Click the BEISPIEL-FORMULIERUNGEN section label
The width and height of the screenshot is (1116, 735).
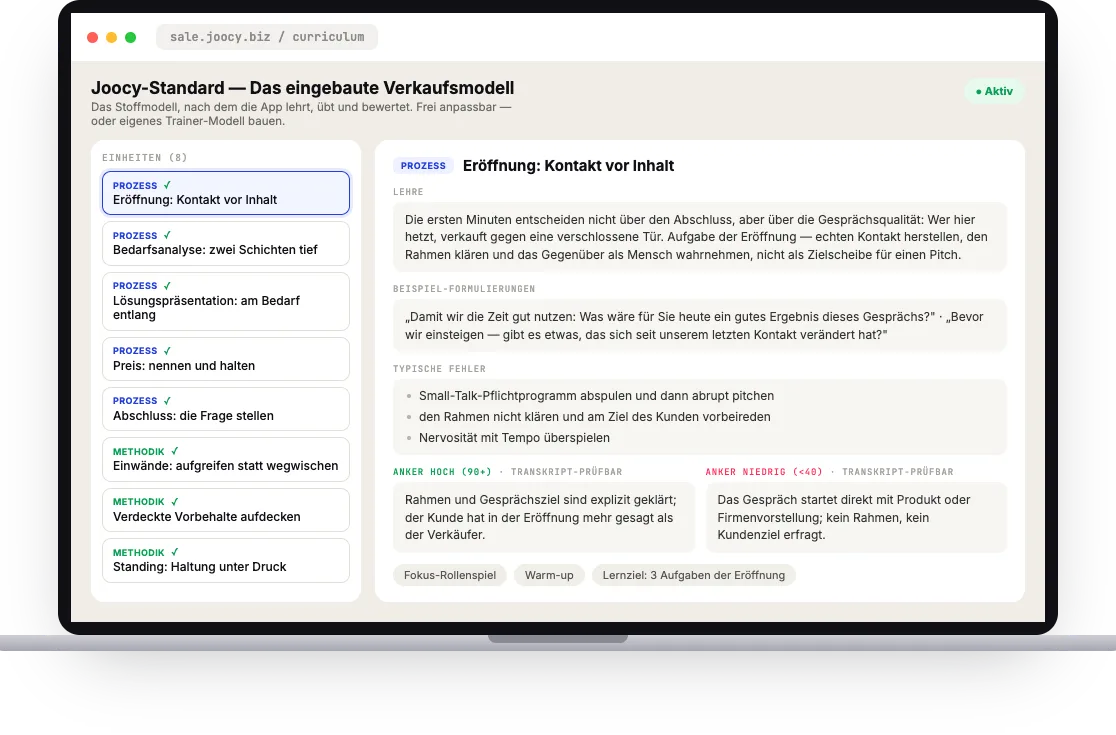point(464,289)
